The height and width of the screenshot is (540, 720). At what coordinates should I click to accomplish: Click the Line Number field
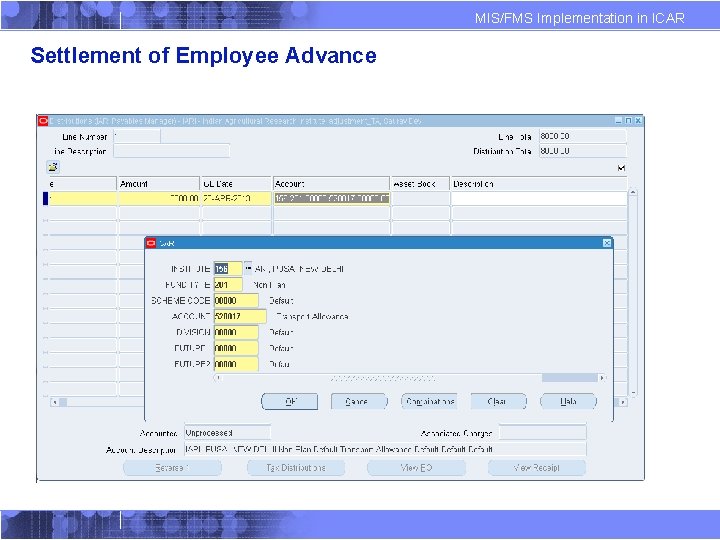(137, 136)
